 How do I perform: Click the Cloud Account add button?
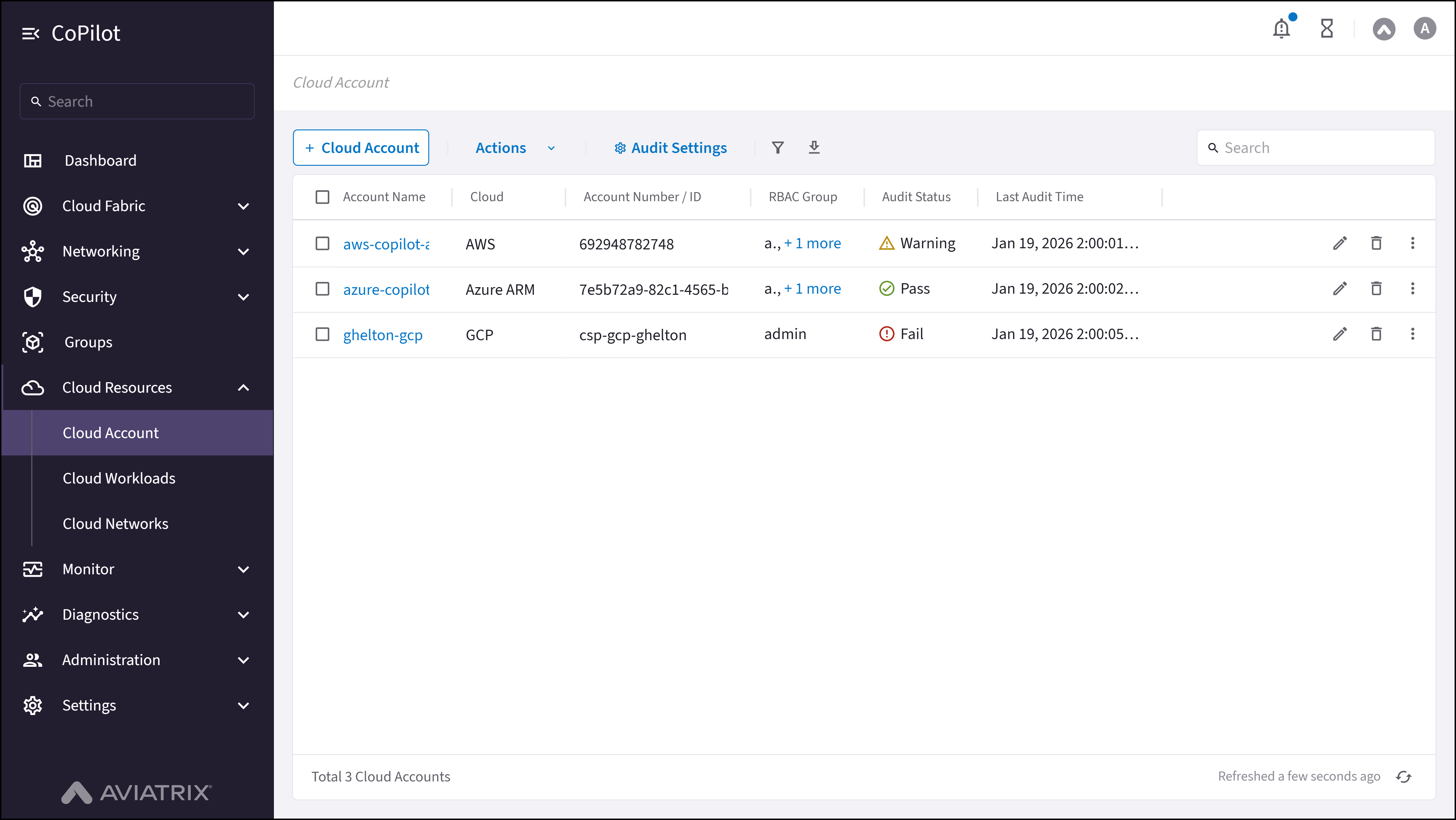[361, 148]
